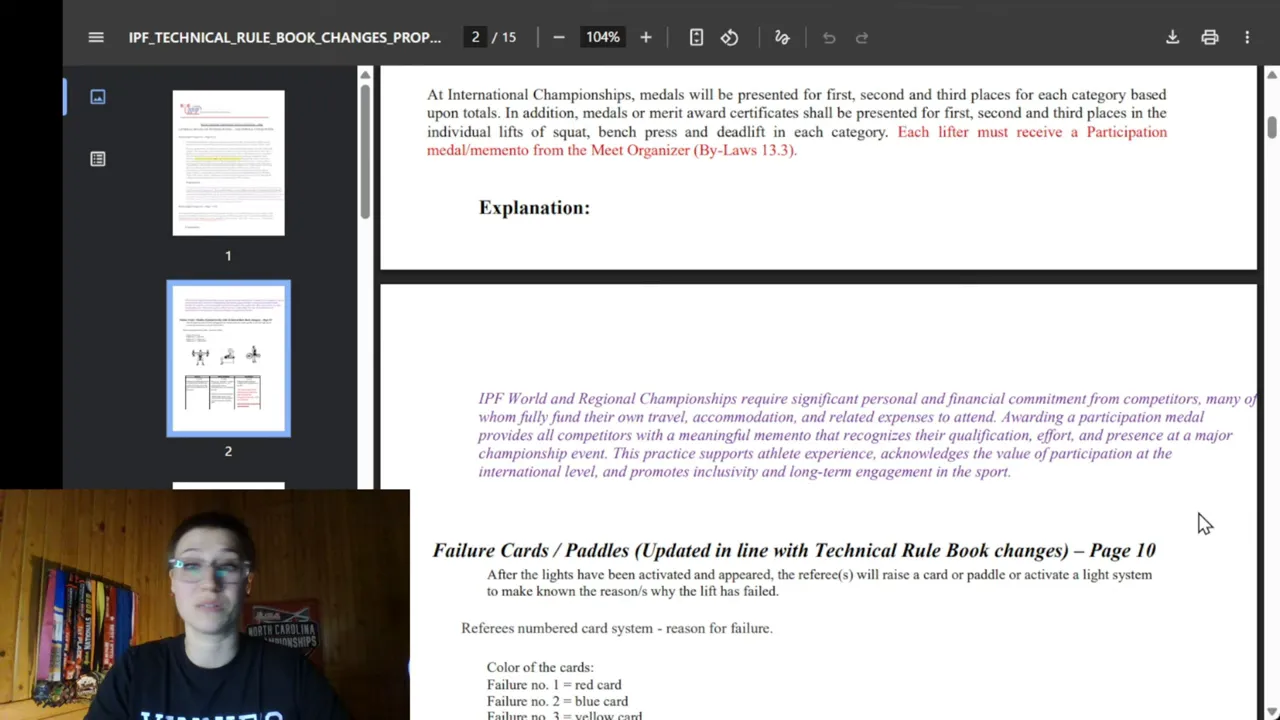Print the document

[1210, 37]
